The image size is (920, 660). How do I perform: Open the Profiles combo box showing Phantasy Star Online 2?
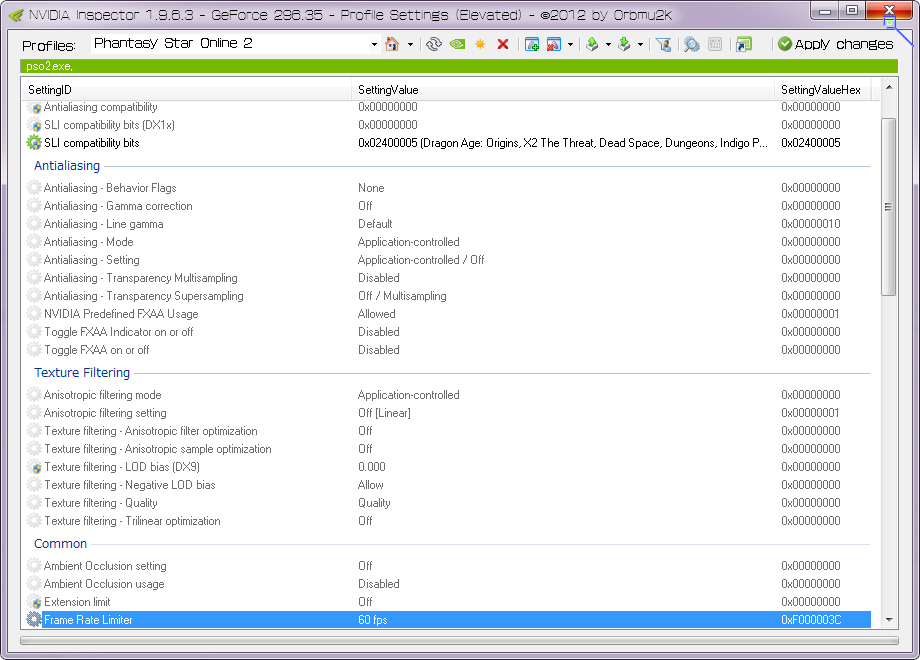235,44
